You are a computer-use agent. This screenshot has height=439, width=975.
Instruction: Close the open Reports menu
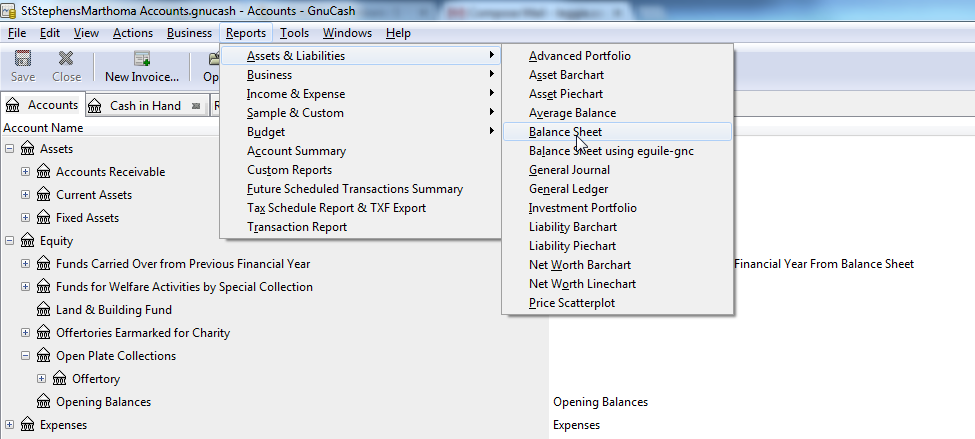click(246, 33)
